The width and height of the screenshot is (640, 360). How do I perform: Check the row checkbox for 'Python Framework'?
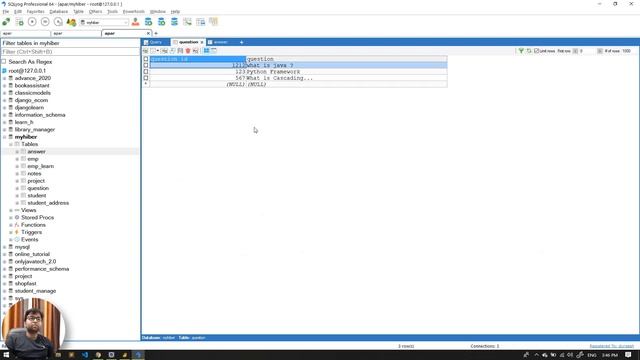(146, 71)
